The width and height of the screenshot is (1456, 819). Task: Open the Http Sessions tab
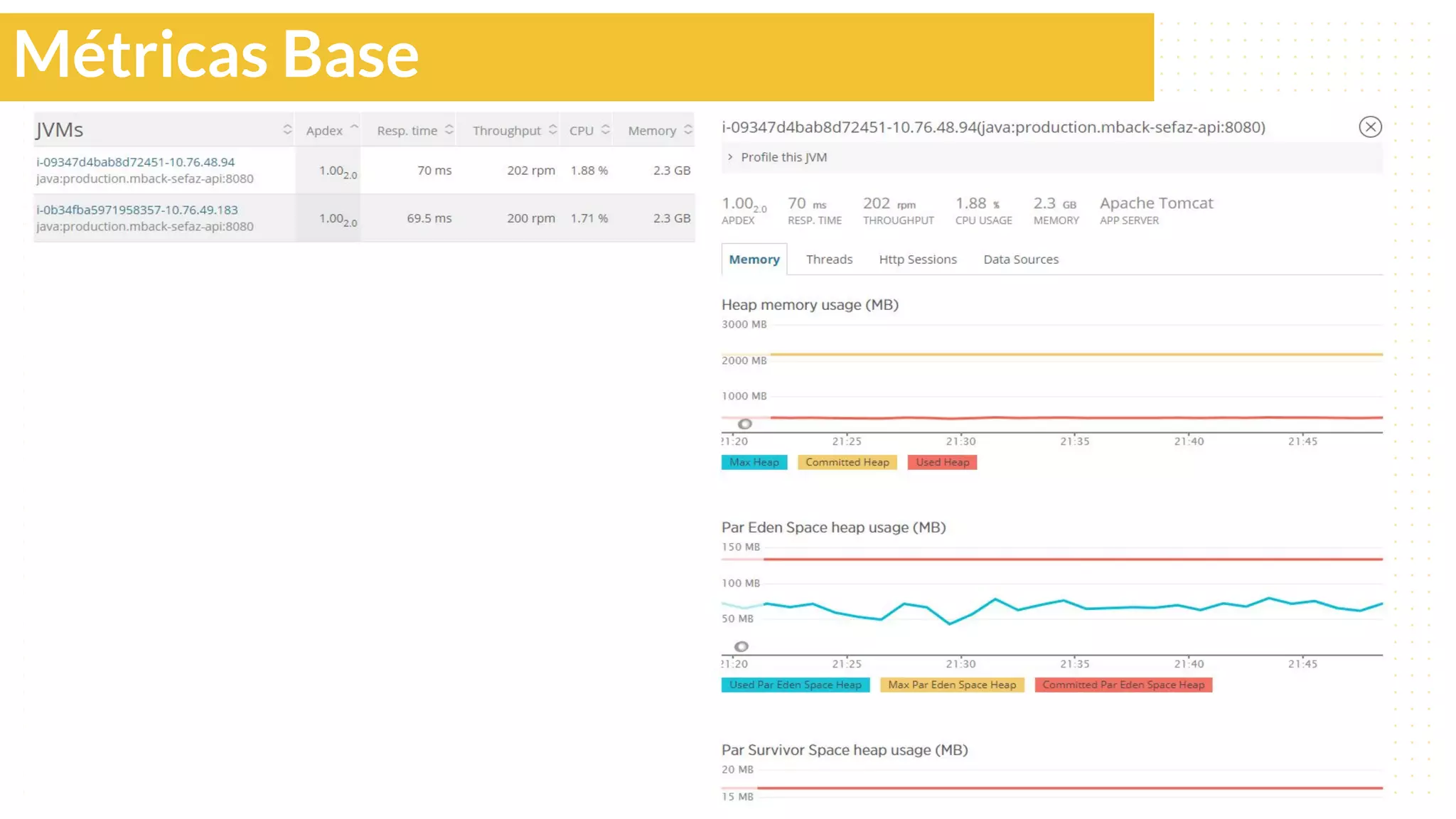pyautogui.click(x=917, y=259)
